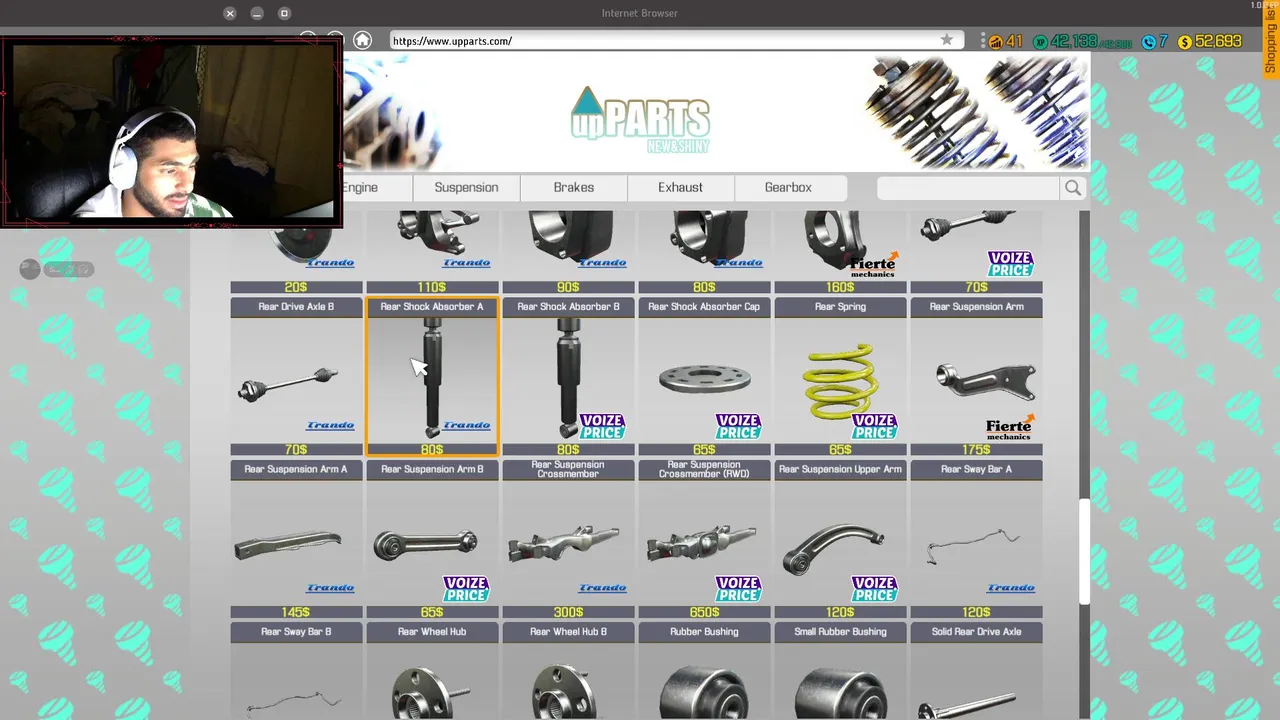Choose Rear Suspension Crossmember priced 300$
Screen dimensions: 1280x720
(x=568, y=540)
